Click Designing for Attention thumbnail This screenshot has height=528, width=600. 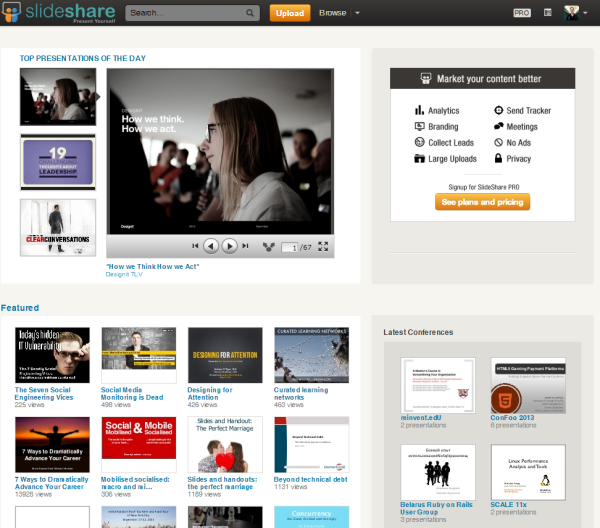point(225,355)
